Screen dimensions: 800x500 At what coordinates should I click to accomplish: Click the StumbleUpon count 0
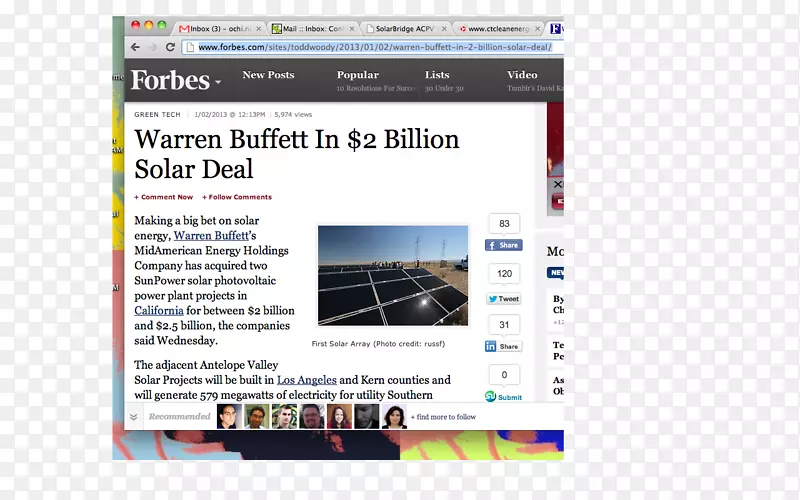(x=504, y=374)
